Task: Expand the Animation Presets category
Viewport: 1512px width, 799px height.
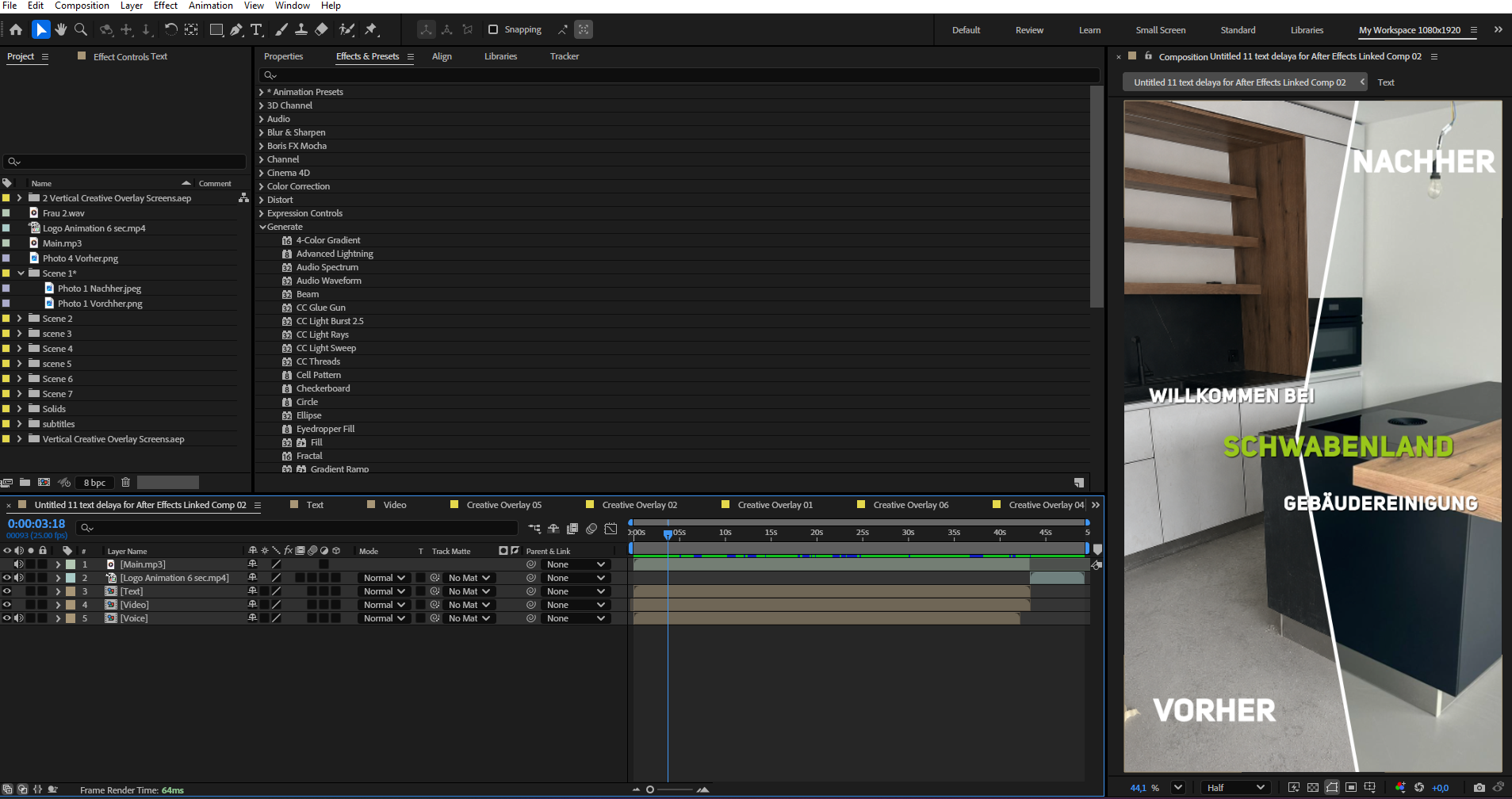Action: coord(261,92)
